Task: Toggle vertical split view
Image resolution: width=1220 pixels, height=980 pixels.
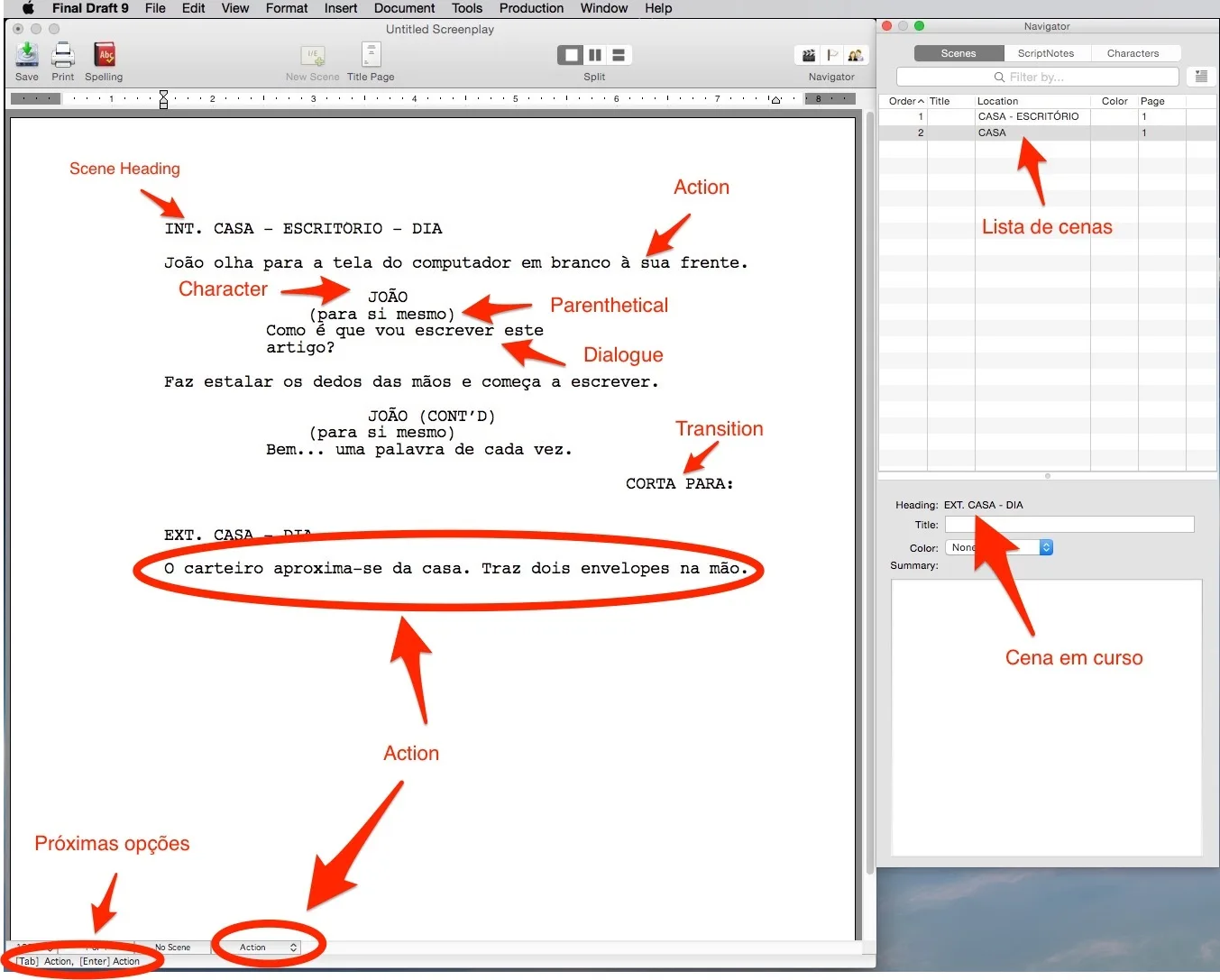Action: click(595, 55)
